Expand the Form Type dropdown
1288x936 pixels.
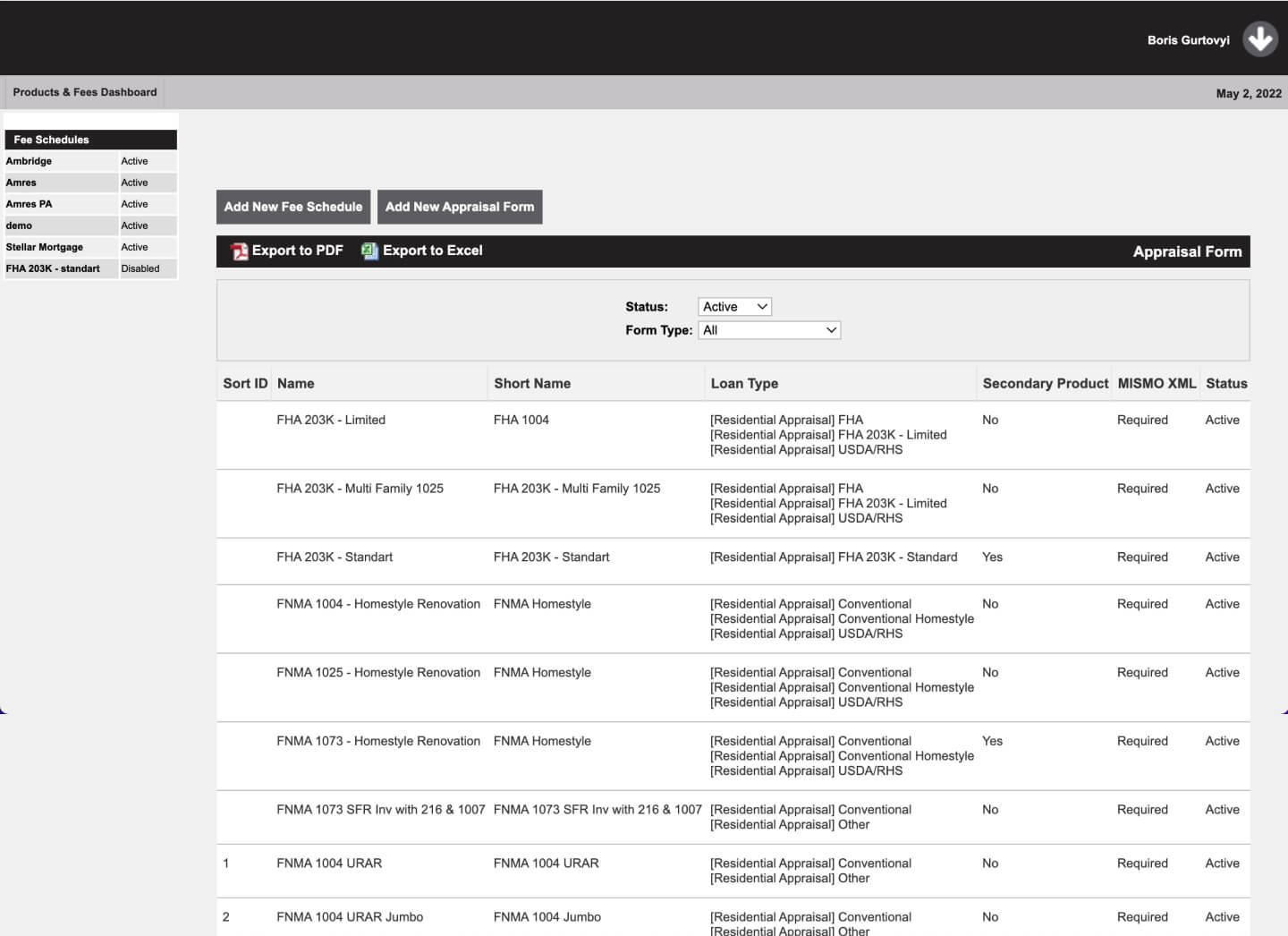(769, 330)
